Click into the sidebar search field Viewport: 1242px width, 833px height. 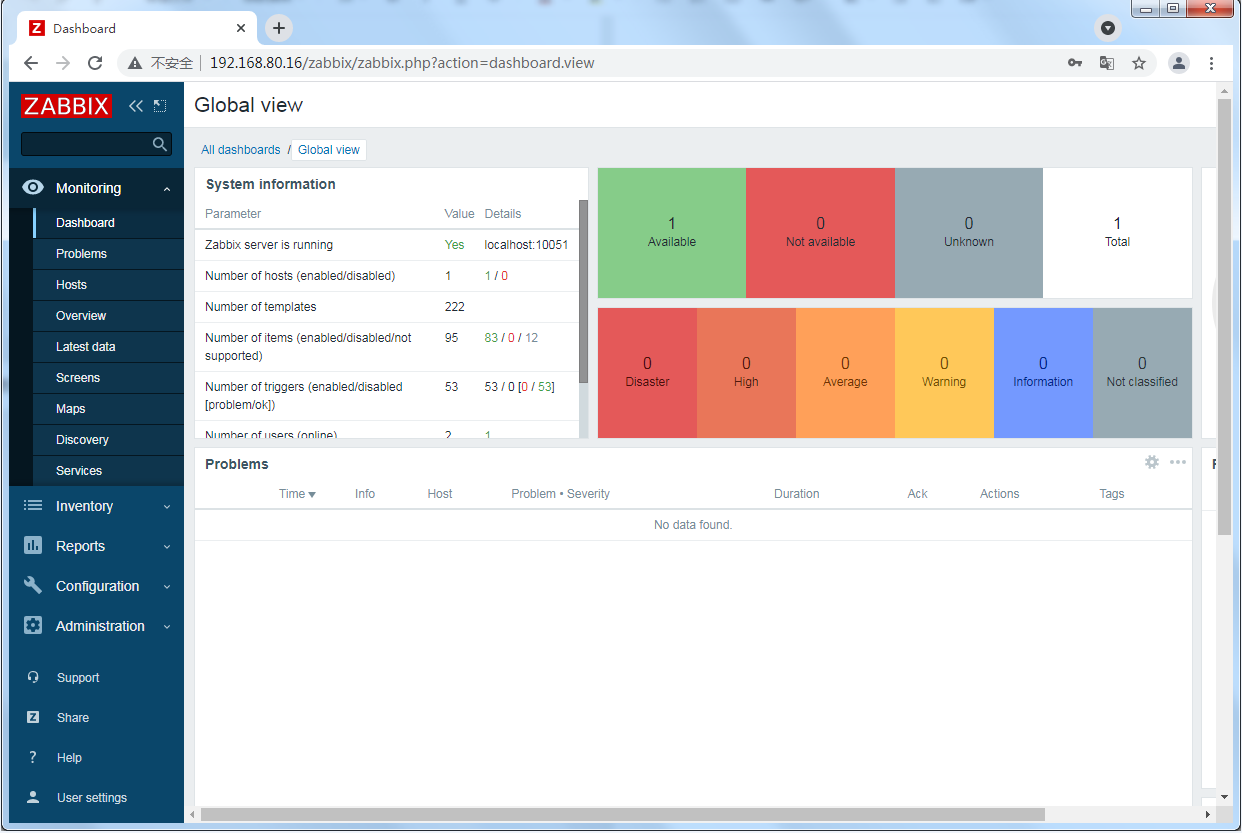[x=86, y=144]
